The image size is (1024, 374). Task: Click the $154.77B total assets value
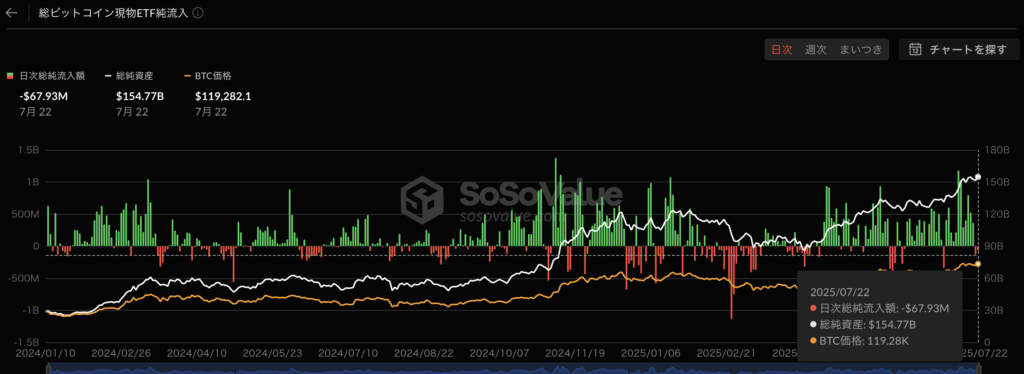click(x=140, y=97)
